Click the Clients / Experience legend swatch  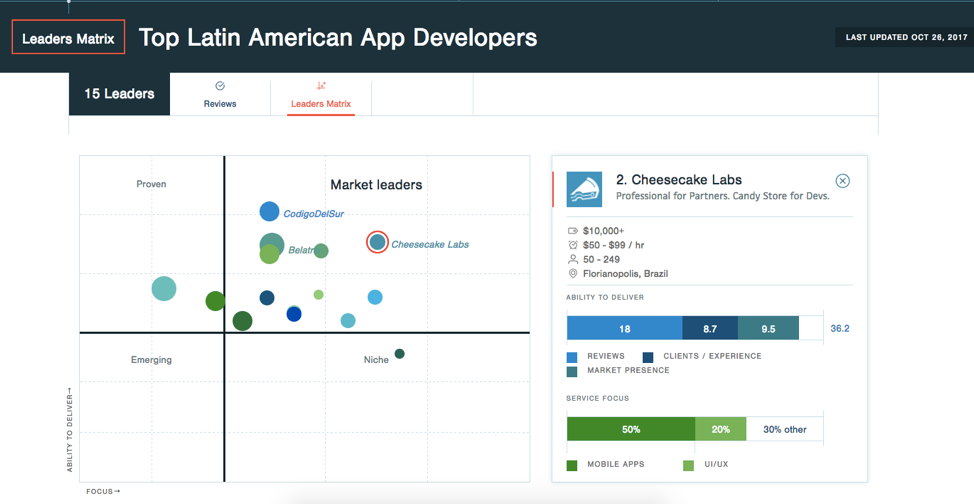[x=648, y=357]
